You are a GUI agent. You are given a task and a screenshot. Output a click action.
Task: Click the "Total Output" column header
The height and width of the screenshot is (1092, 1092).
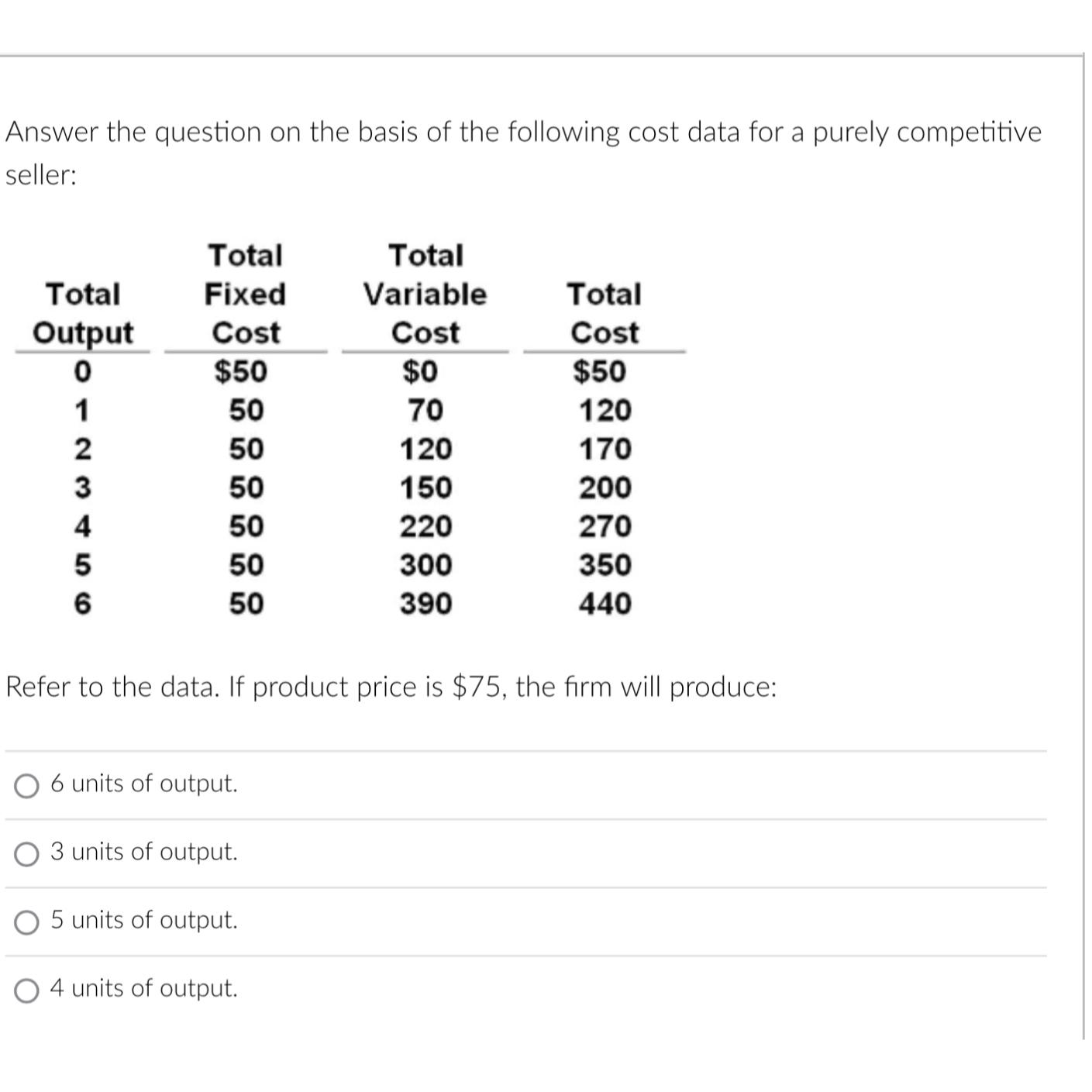(x=81, y=314)
